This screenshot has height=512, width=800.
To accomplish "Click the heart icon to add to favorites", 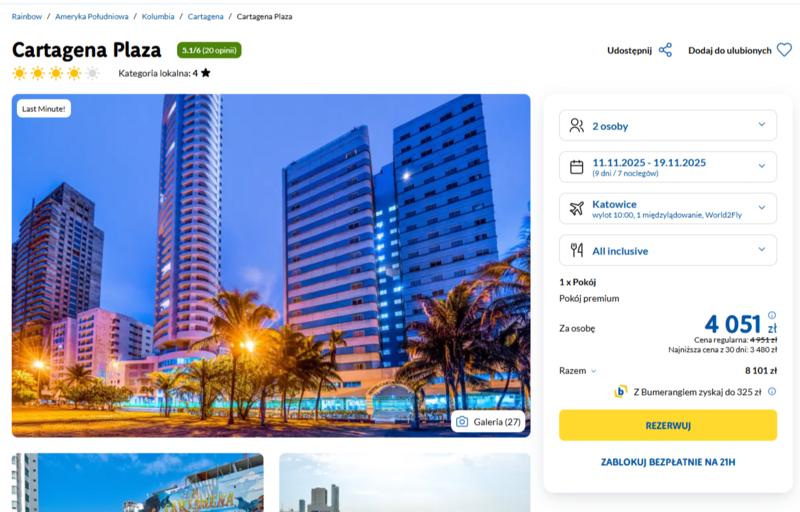I will [x=784, y=50].
